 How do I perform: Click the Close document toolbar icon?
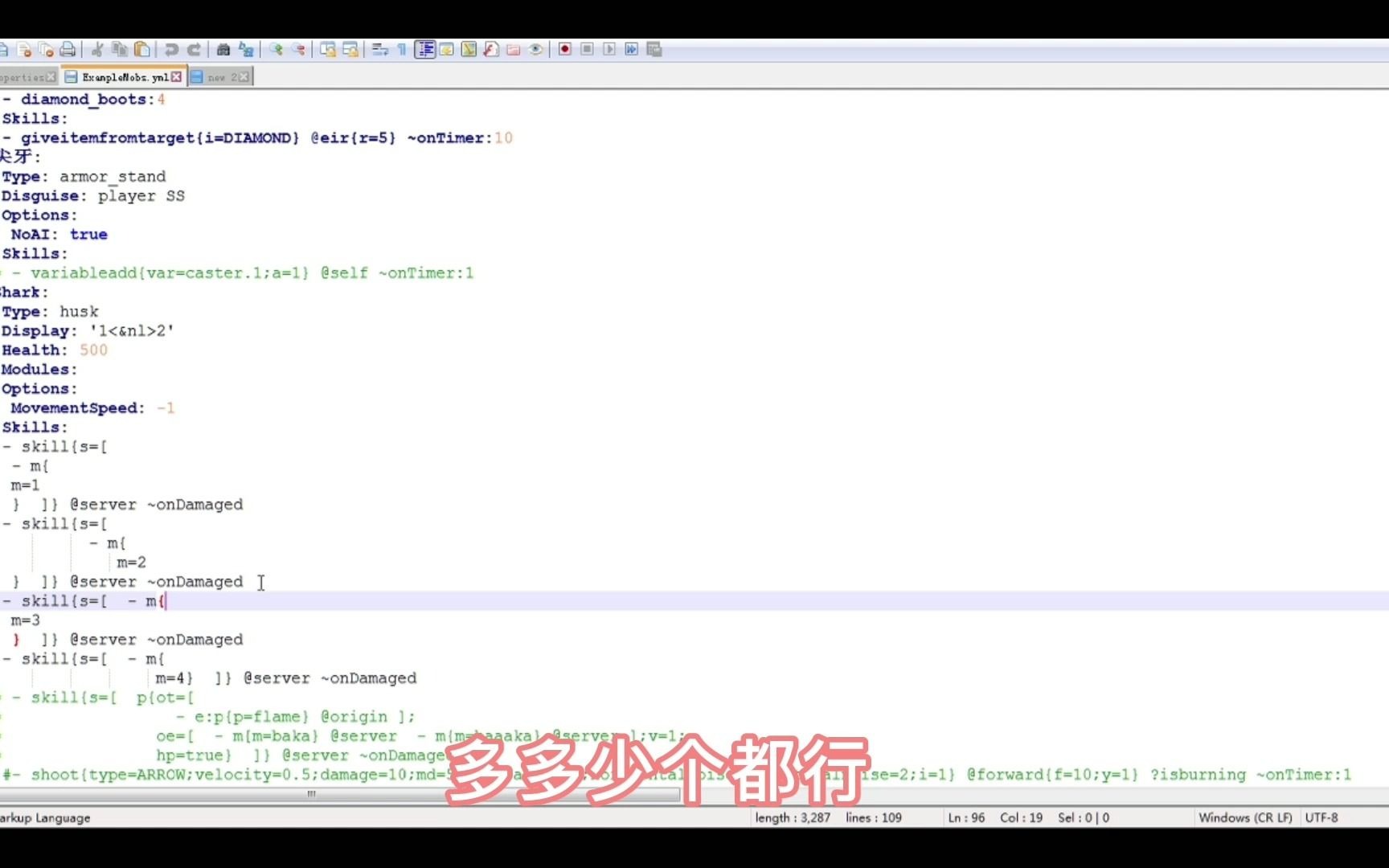pyautogui.click(x=24, y=50)
